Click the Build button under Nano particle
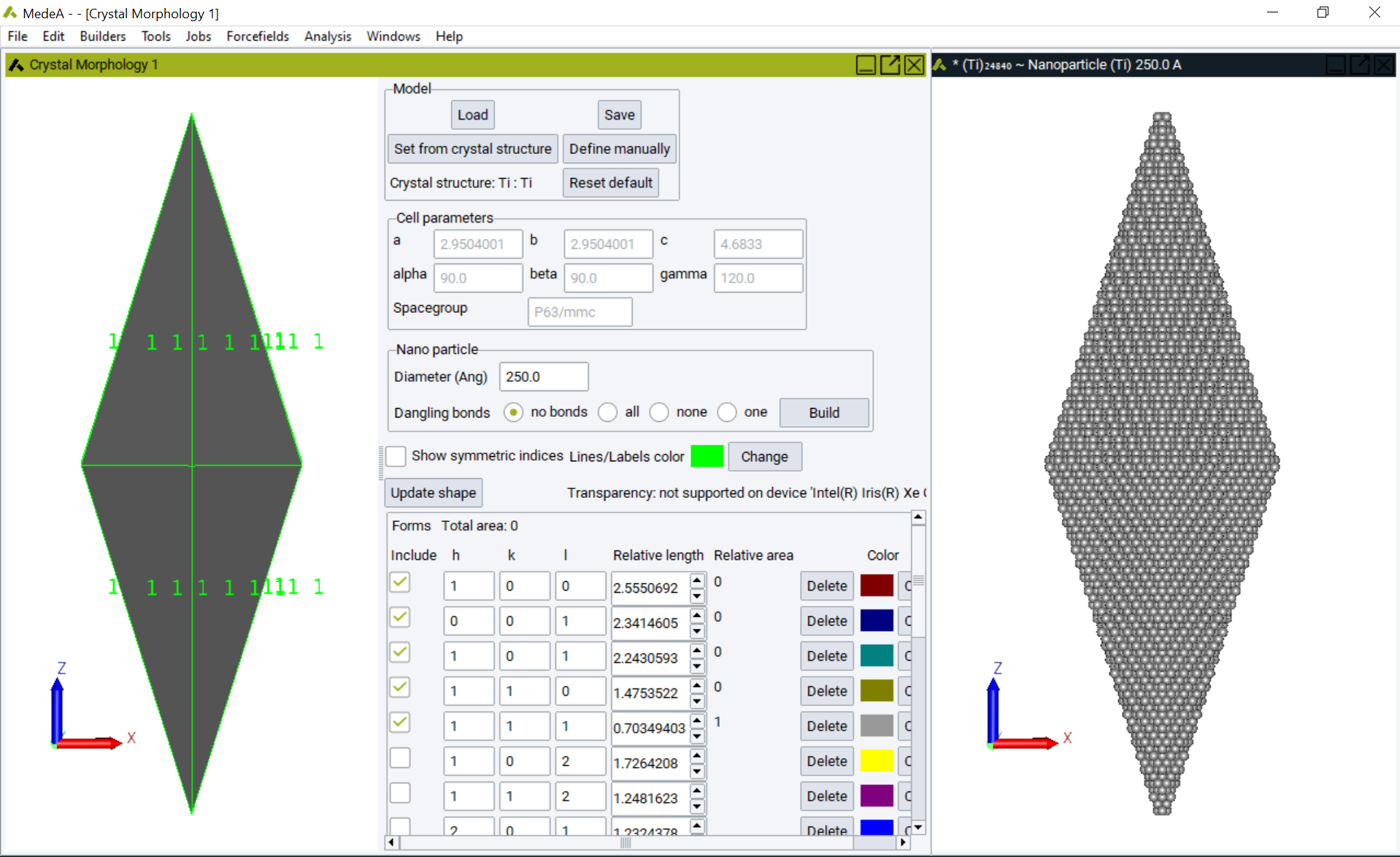 pyautogui.click(x=823, y=412)
